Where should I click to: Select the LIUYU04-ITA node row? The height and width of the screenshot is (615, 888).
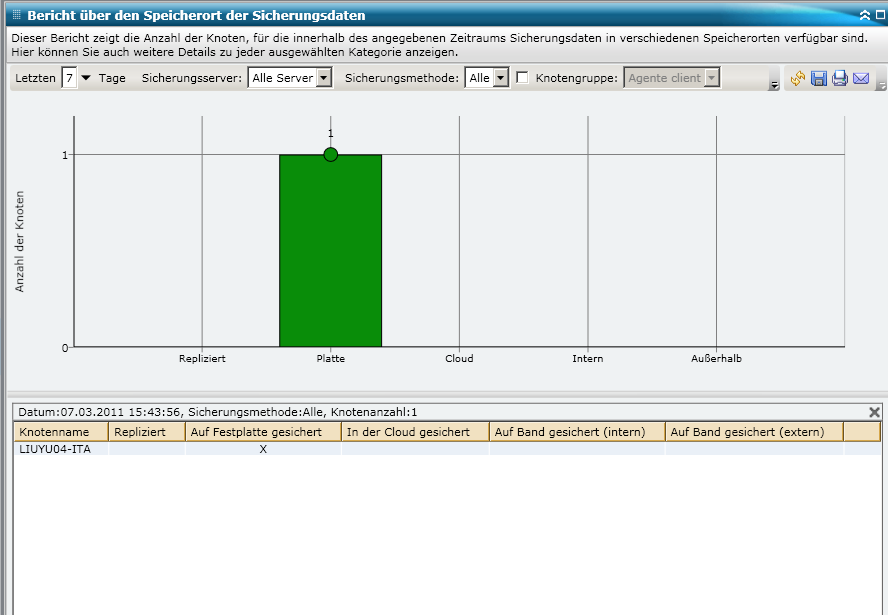tap(447, 449)
